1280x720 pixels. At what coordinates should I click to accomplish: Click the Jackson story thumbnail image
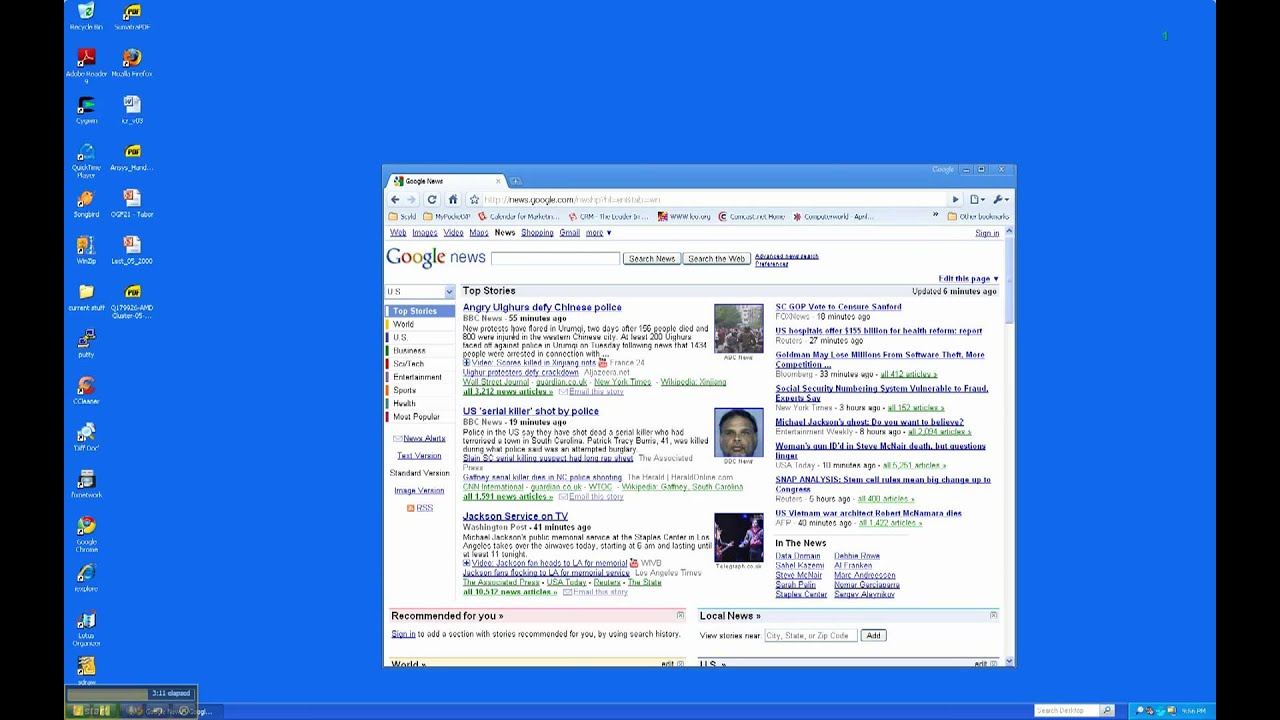click(738, 538)
